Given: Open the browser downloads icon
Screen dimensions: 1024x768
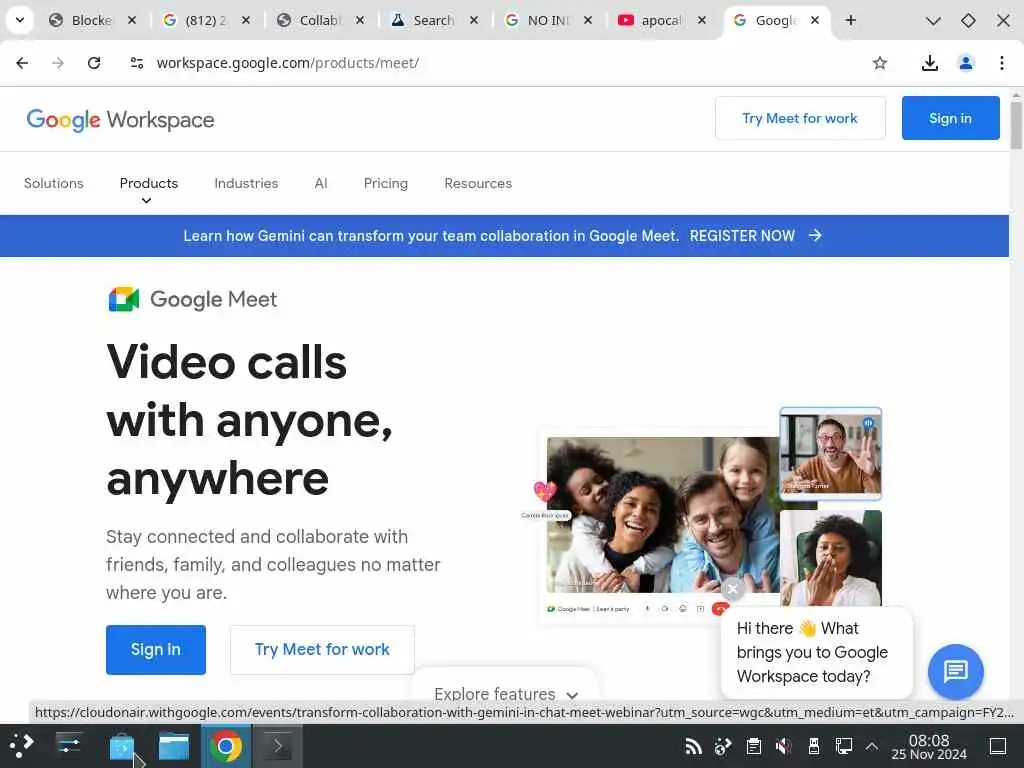Looking at the screenshot, I should click(929, 63).
